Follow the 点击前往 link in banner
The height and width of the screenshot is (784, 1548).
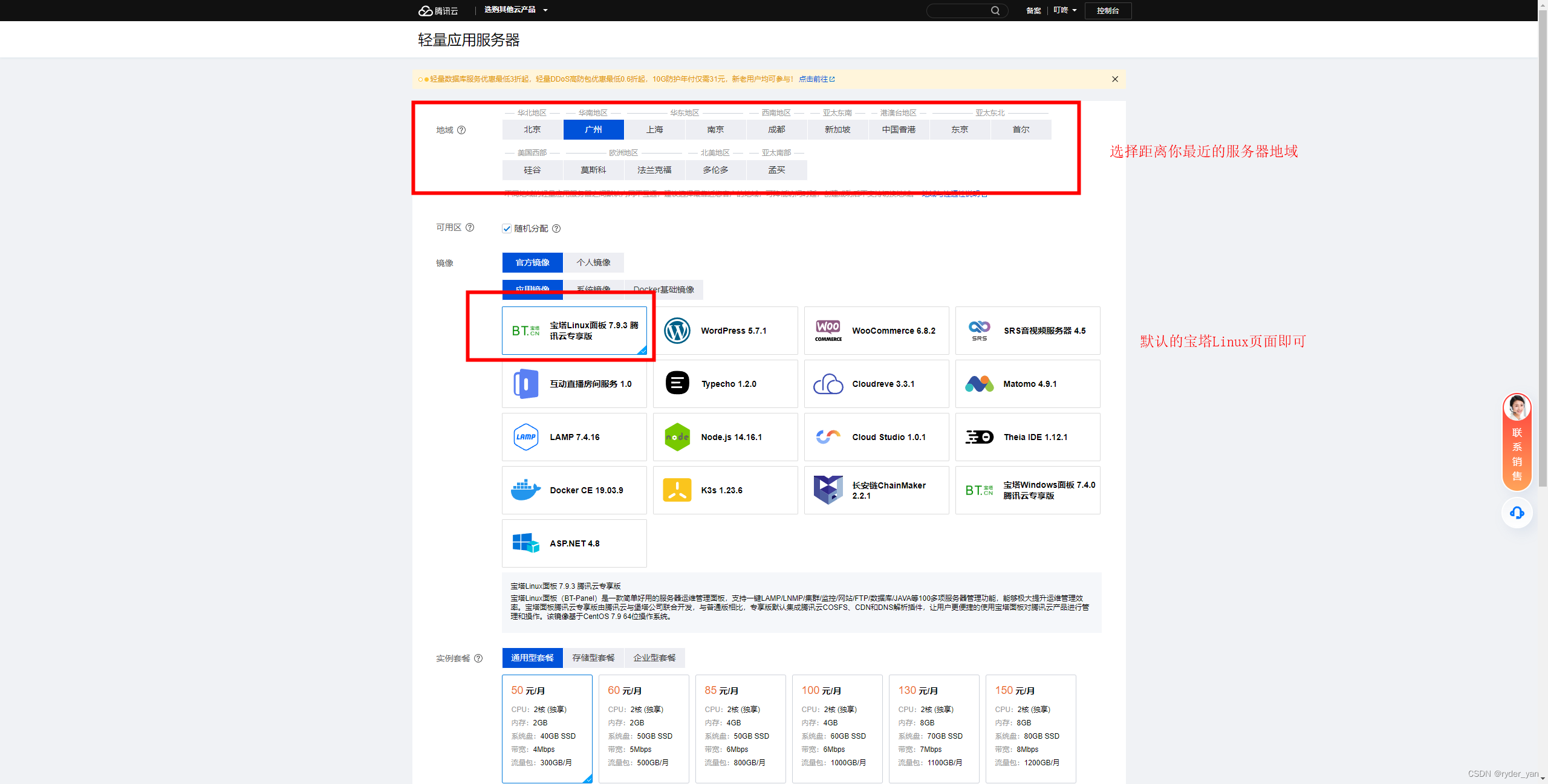(816, 79)
